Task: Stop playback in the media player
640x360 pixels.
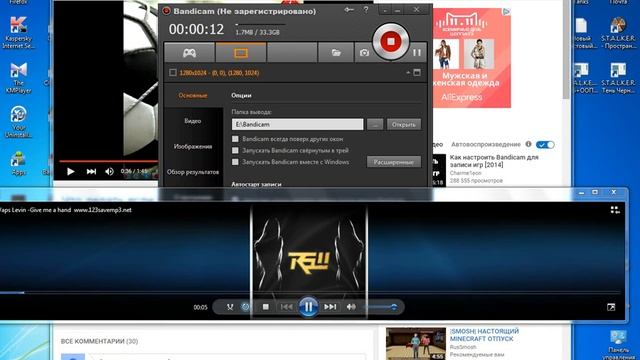Action: tap(266, 307)
